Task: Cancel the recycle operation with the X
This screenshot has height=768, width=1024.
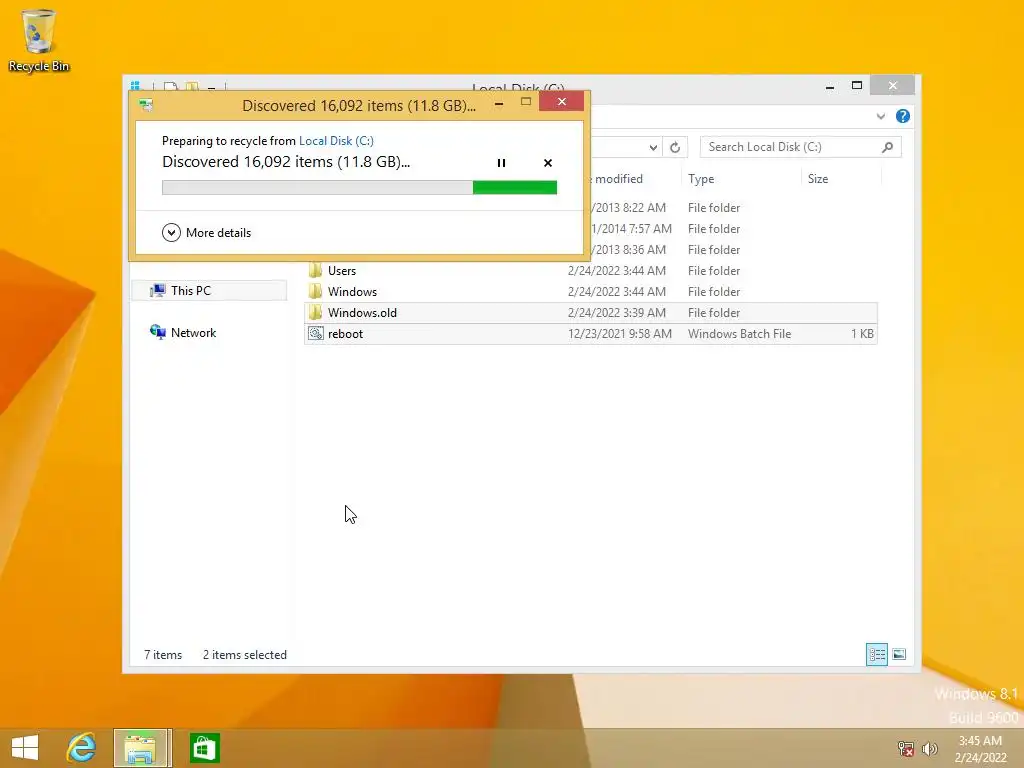Action: pyautogui.click(x=548, y=163)
